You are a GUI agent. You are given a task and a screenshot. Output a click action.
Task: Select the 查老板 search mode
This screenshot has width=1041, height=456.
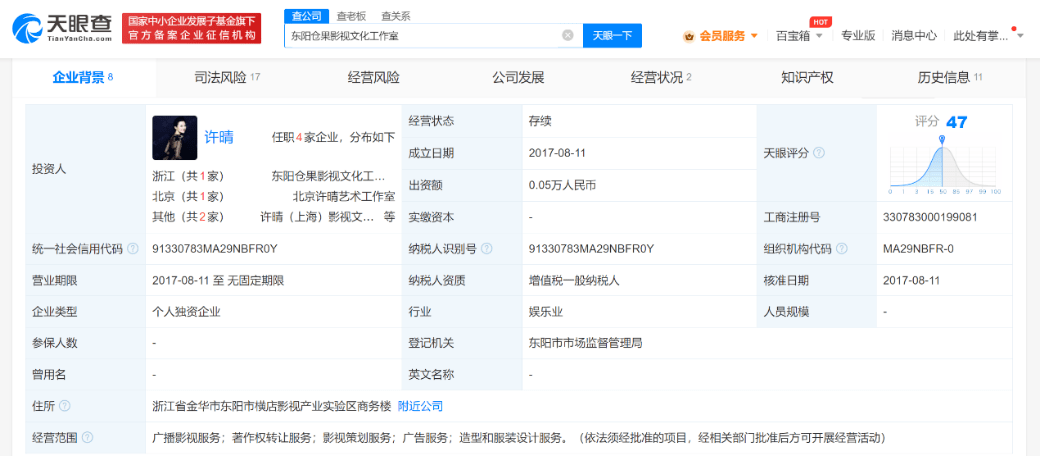350,16
